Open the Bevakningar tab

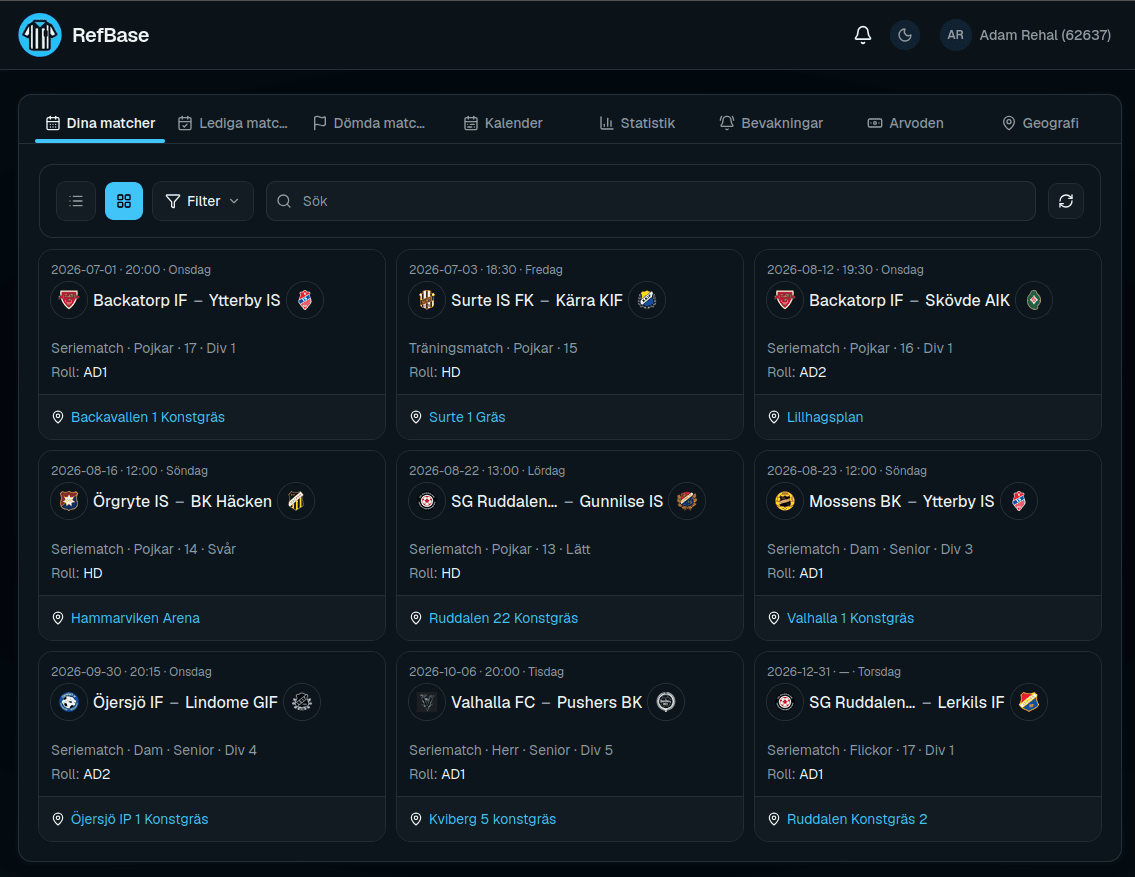tap(771, 123)
